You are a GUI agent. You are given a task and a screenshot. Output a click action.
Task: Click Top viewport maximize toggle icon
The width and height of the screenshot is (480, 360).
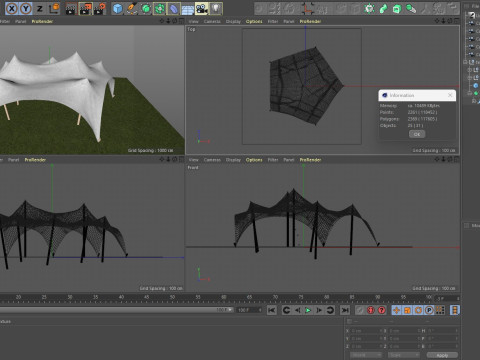click(456, 21)
